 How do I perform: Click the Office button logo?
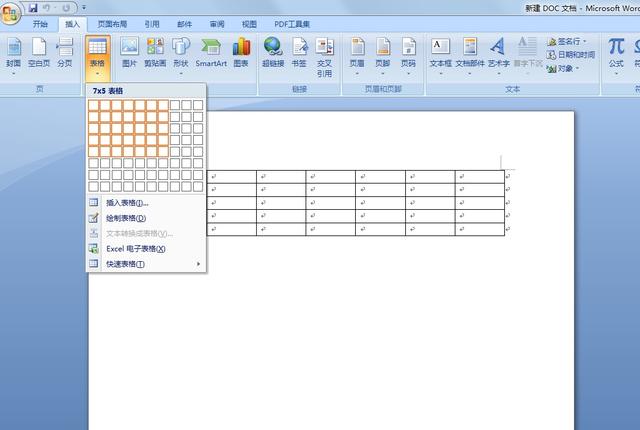[x=10, y=13]
